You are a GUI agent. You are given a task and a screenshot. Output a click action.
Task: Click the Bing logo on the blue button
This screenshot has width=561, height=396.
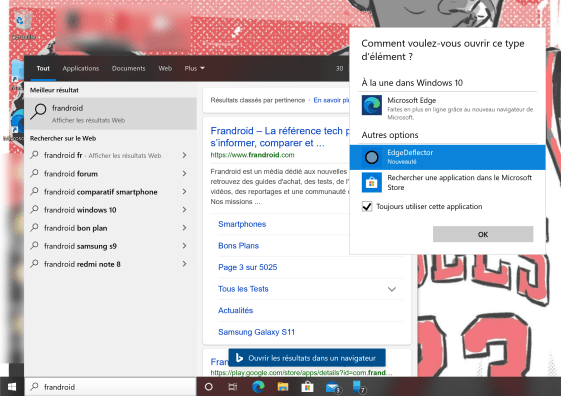click(239, 358)
